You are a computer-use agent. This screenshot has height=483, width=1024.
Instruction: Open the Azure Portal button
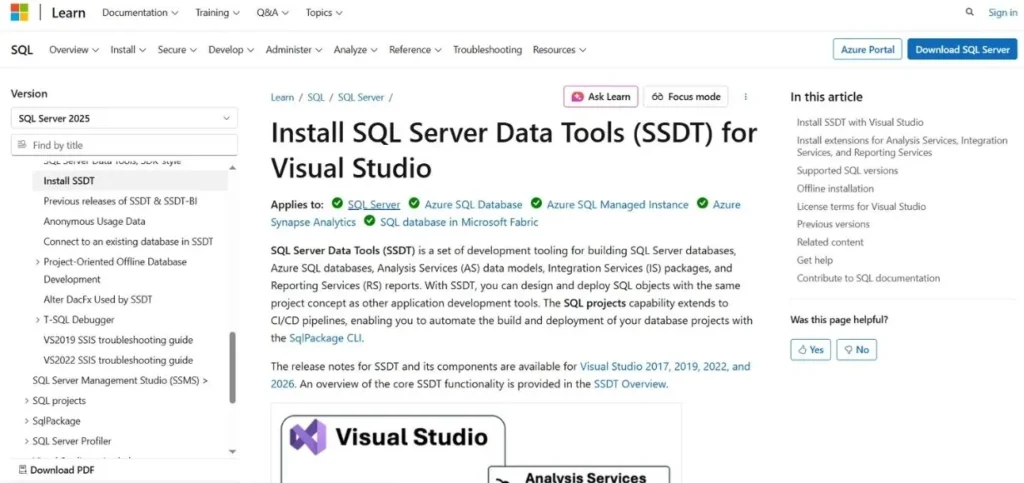(x=867, y=50)
